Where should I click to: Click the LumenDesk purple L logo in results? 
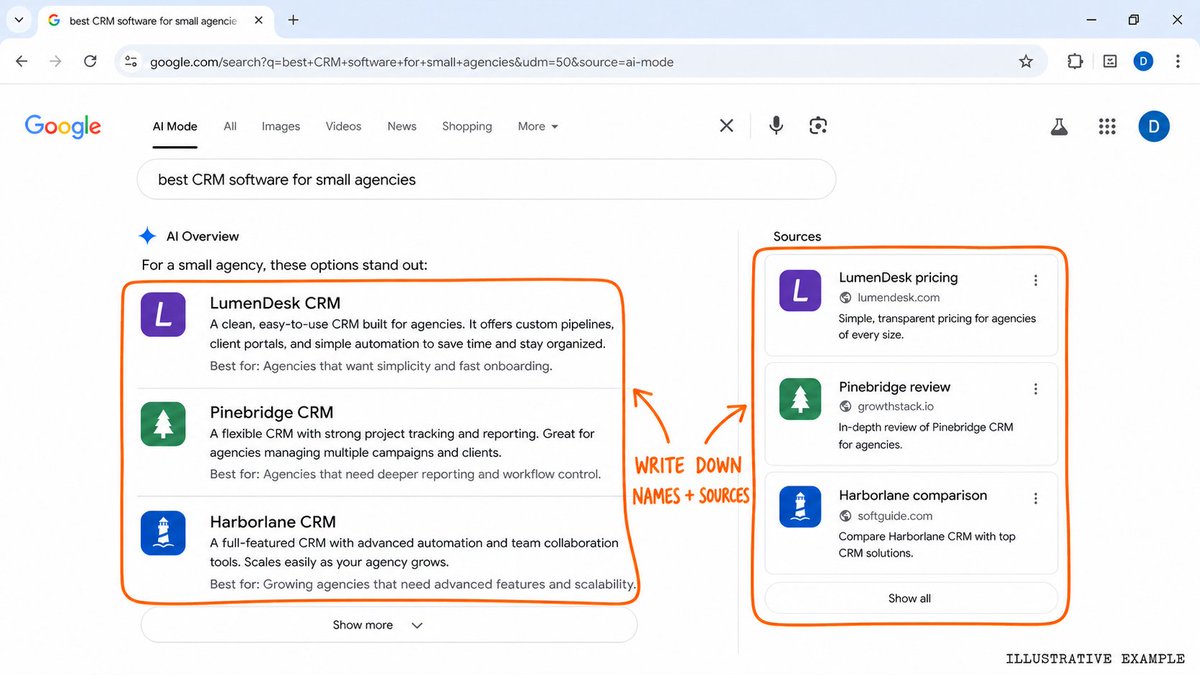tap(163, 314)
